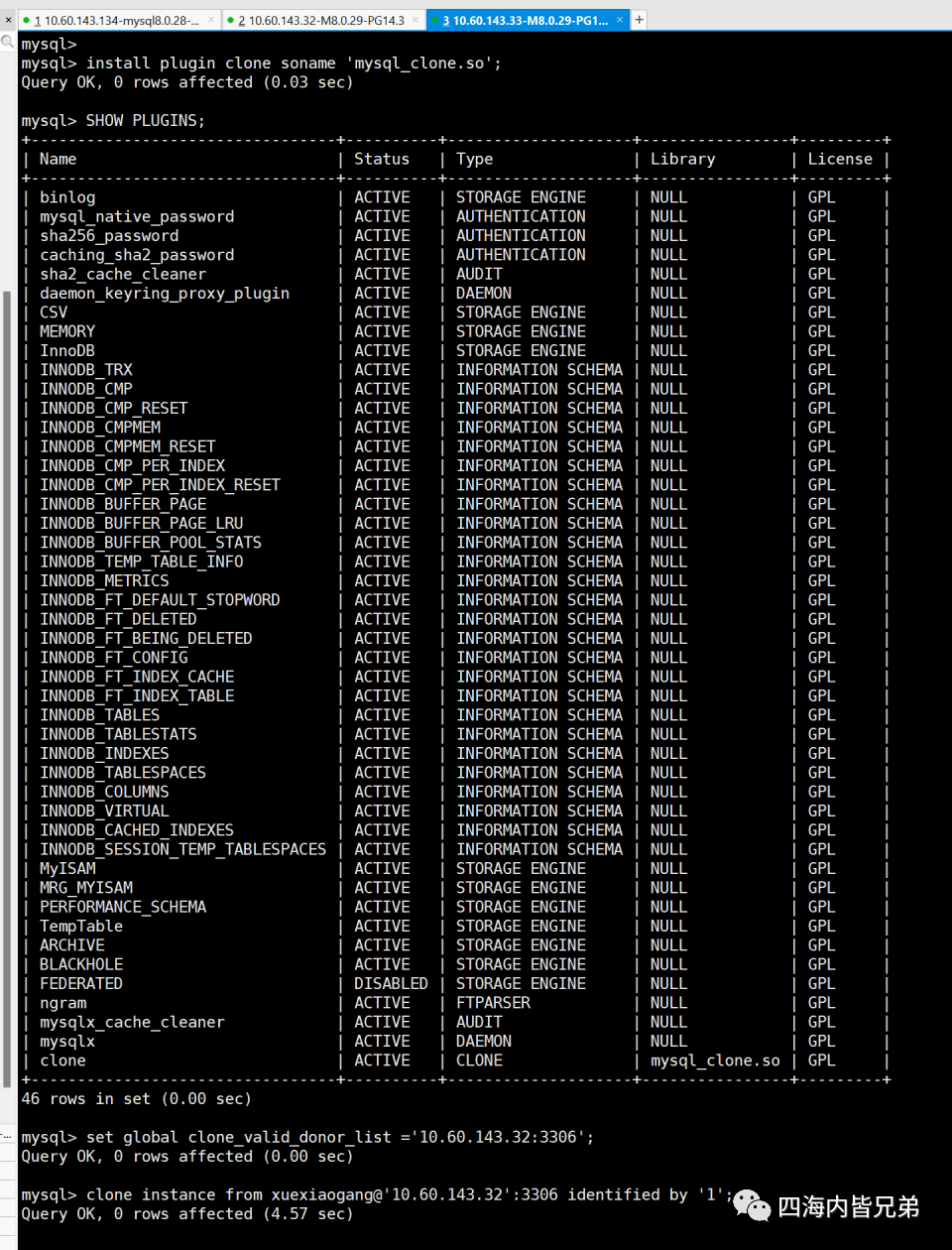Click the 'mysqlx_cache_cleaner' plugin name
Viewport: 952px width, 1250px height.
[132, 1022]
